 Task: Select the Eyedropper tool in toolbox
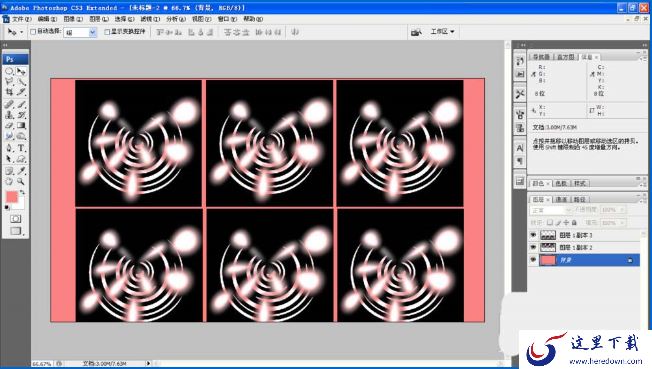(x=21, y=171)
